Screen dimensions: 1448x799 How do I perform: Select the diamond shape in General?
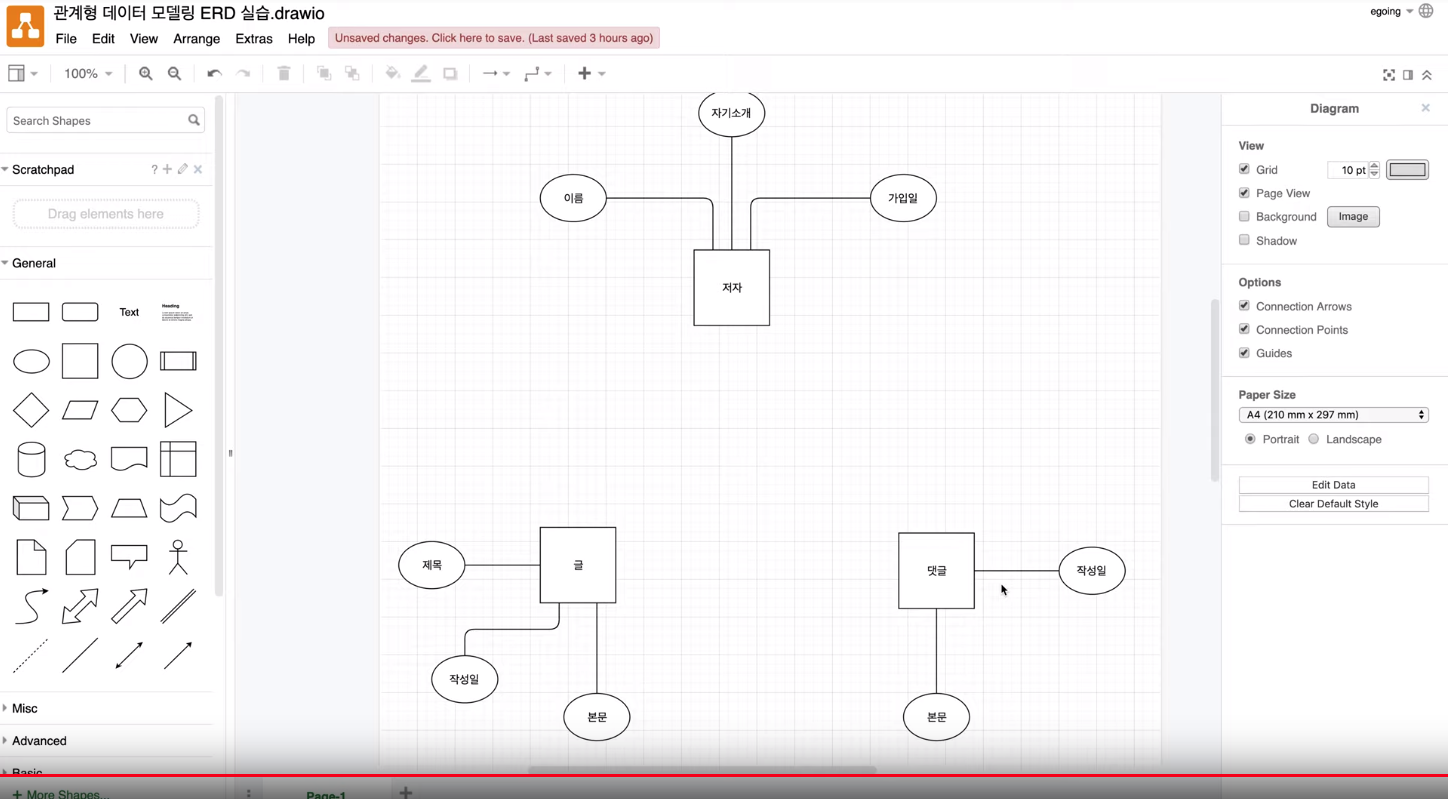31,410
